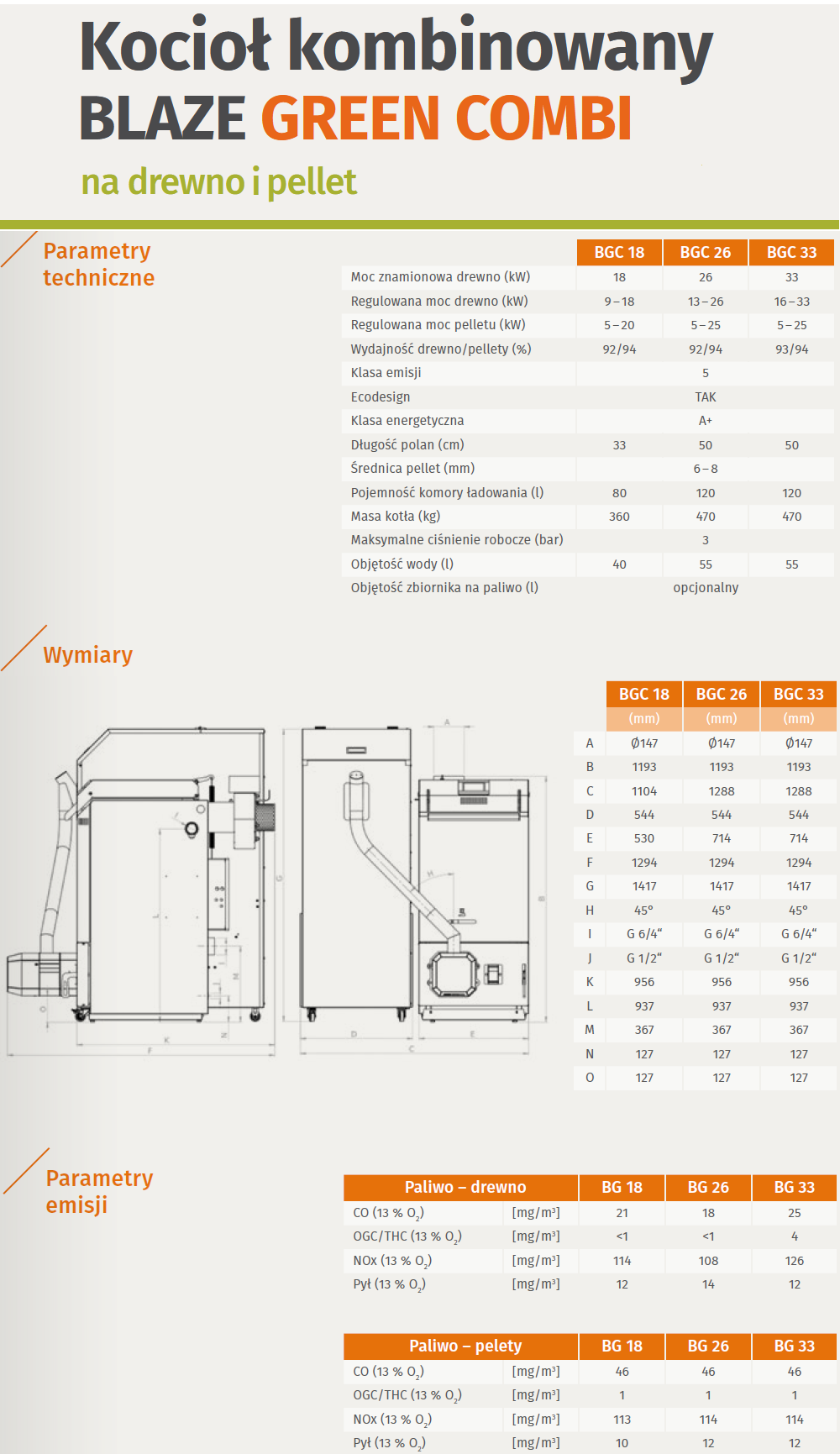Click the "Regulowana moc drewno (kW)" row label
Viewport: 840px width, 1454px height.
439,301
